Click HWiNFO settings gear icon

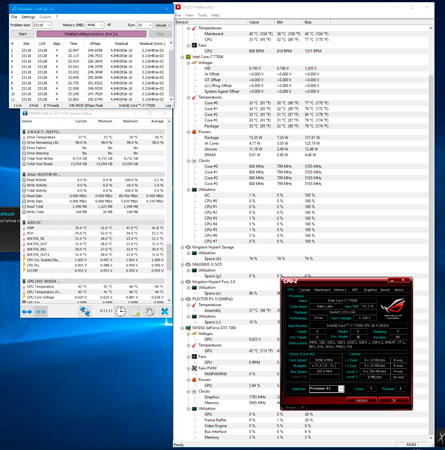(150, 312)
